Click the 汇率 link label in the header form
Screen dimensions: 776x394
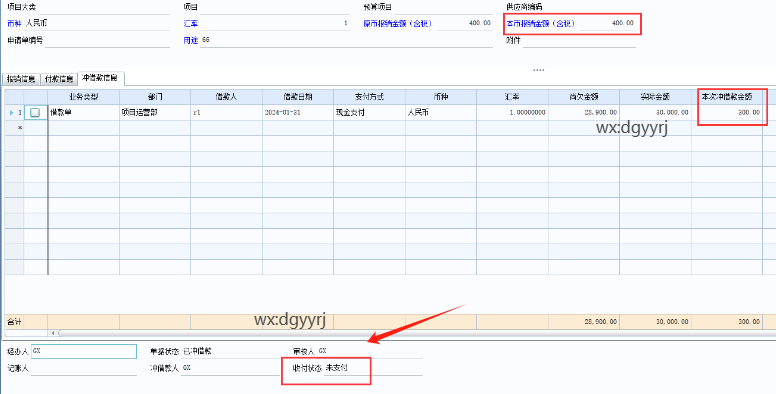click(191, 23)
